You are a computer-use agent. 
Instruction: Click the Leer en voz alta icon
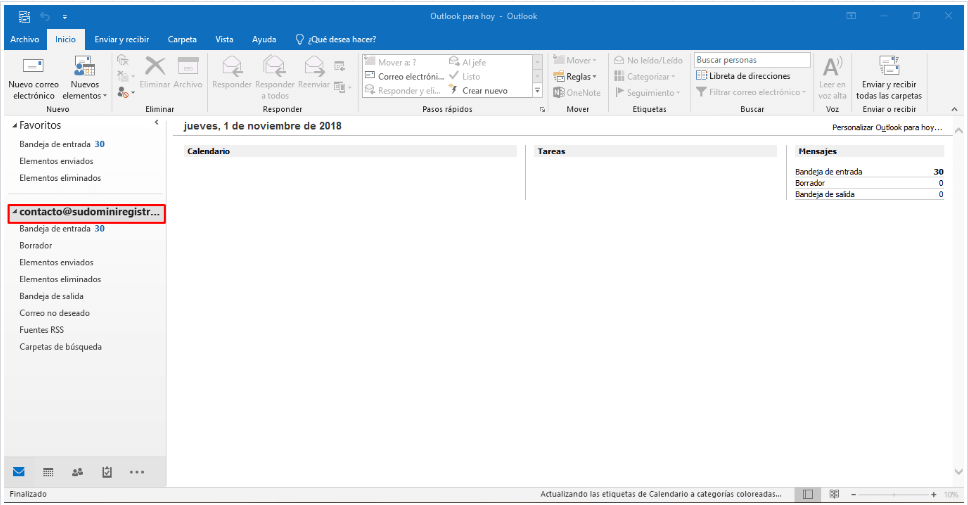coord(832,66)
